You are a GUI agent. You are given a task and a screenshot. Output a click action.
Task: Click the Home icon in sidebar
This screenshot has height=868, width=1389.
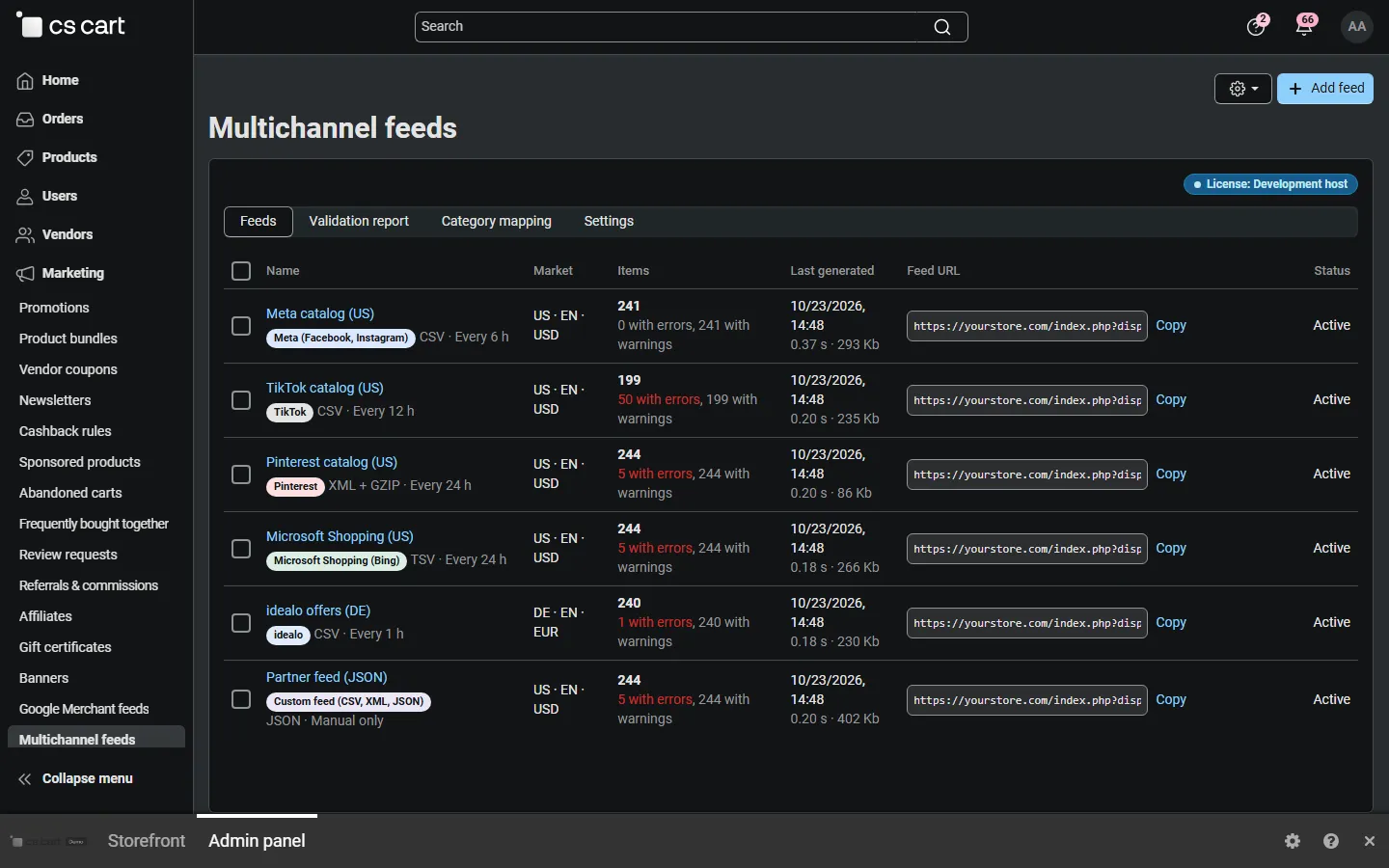pos(25,81)
